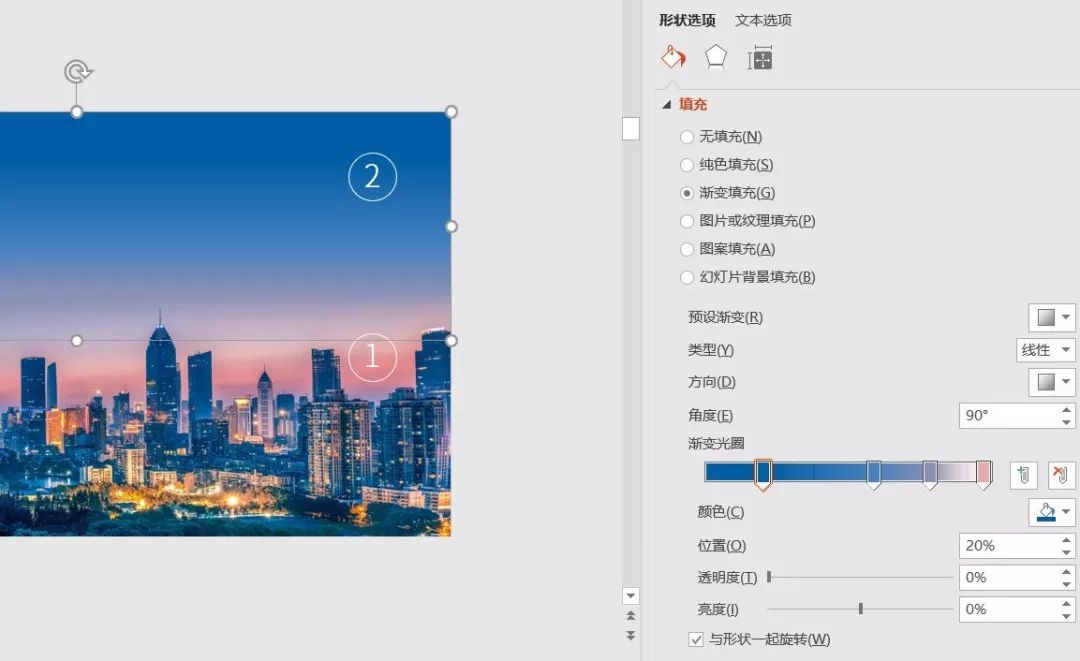Collapse the 填充 section
Viewport: 1080px width, 661px height.
click(666, 105)
